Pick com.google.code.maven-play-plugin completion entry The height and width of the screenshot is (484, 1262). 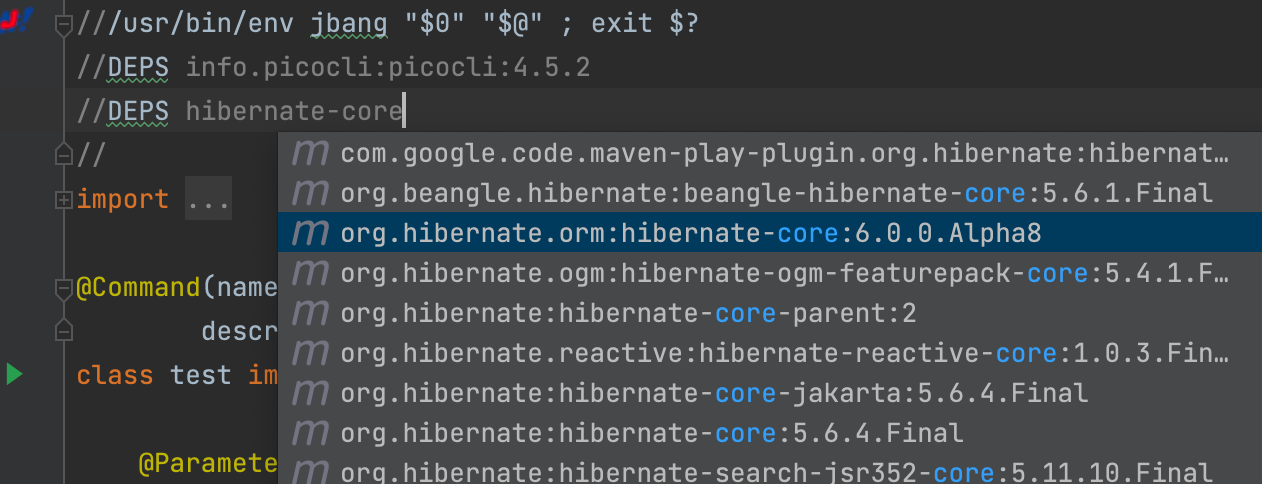tap(769, 153)
